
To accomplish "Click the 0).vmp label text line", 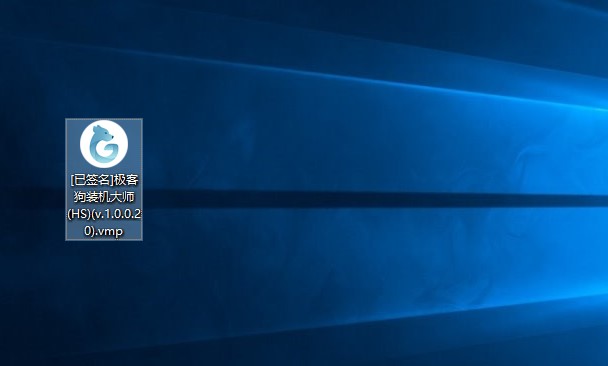I will [104, 231].
